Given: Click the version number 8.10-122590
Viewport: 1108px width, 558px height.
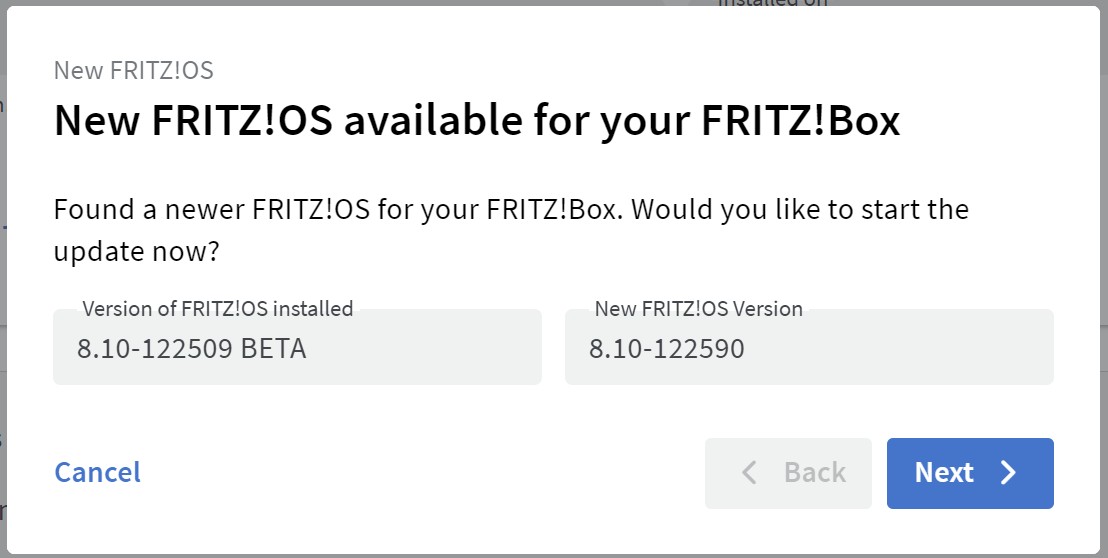Looking at the screenshot, I should point(666,349).
